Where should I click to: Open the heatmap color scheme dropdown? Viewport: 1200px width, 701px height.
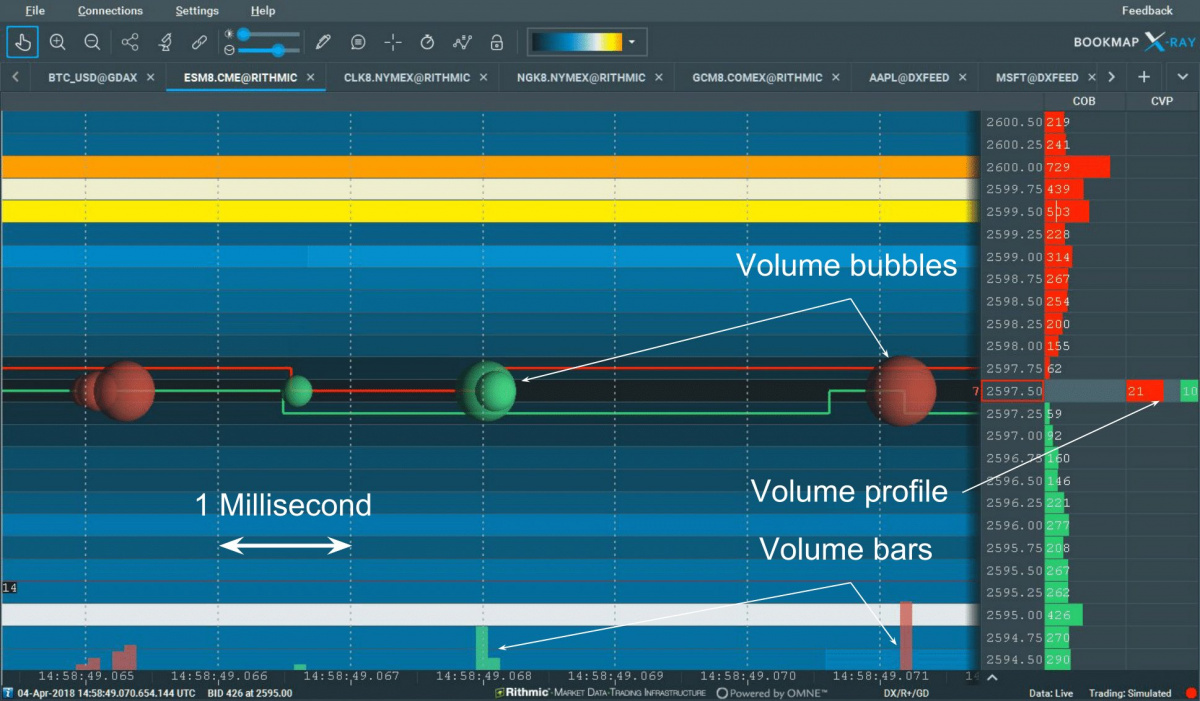click(x=632, y=42)
